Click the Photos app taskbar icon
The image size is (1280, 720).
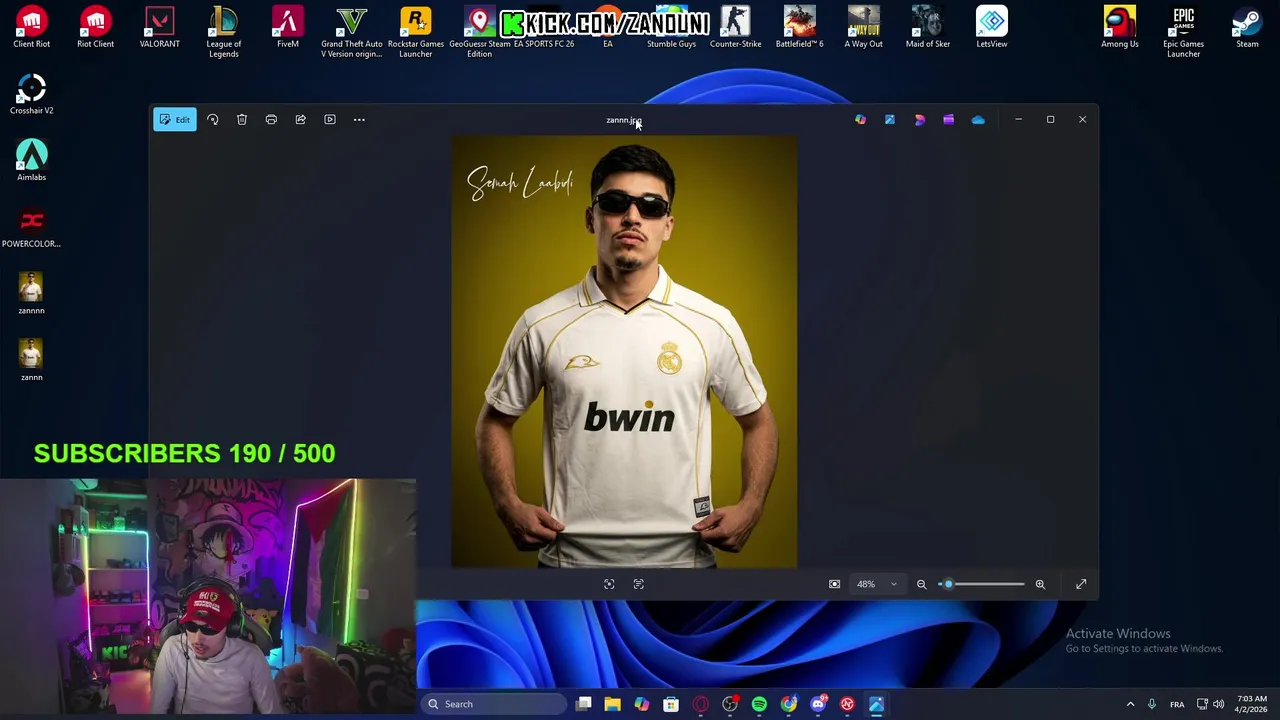[876, 704]
